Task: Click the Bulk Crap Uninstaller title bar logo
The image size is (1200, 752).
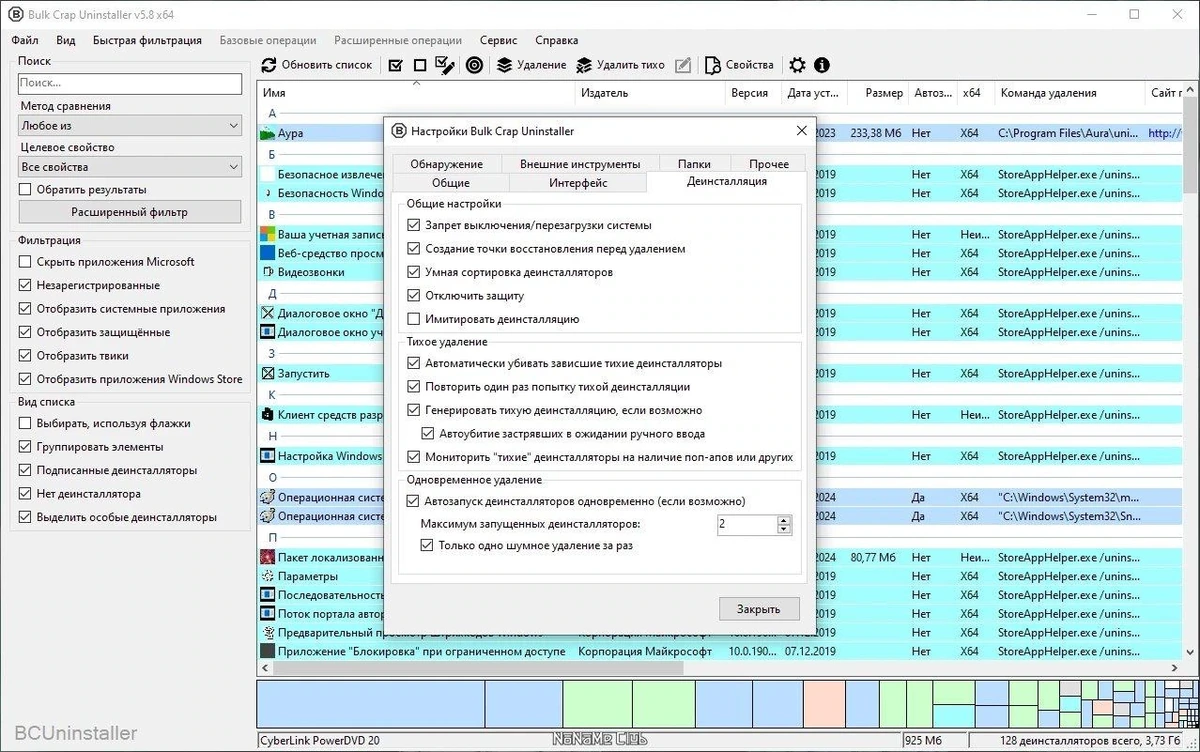Action: tap(15, 15)
